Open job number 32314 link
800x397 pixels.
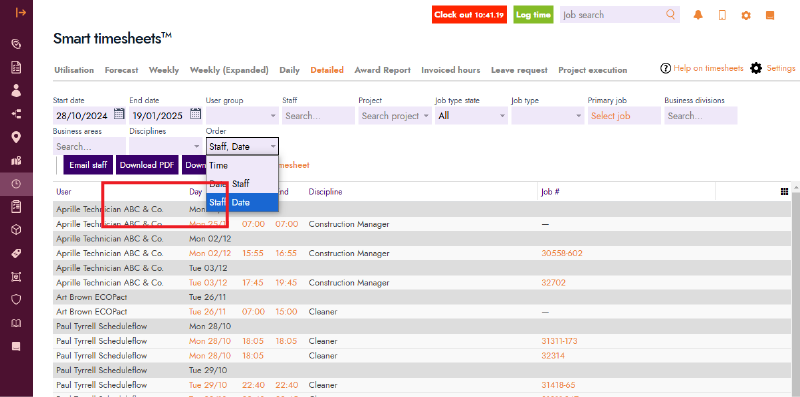click(553, 356)
